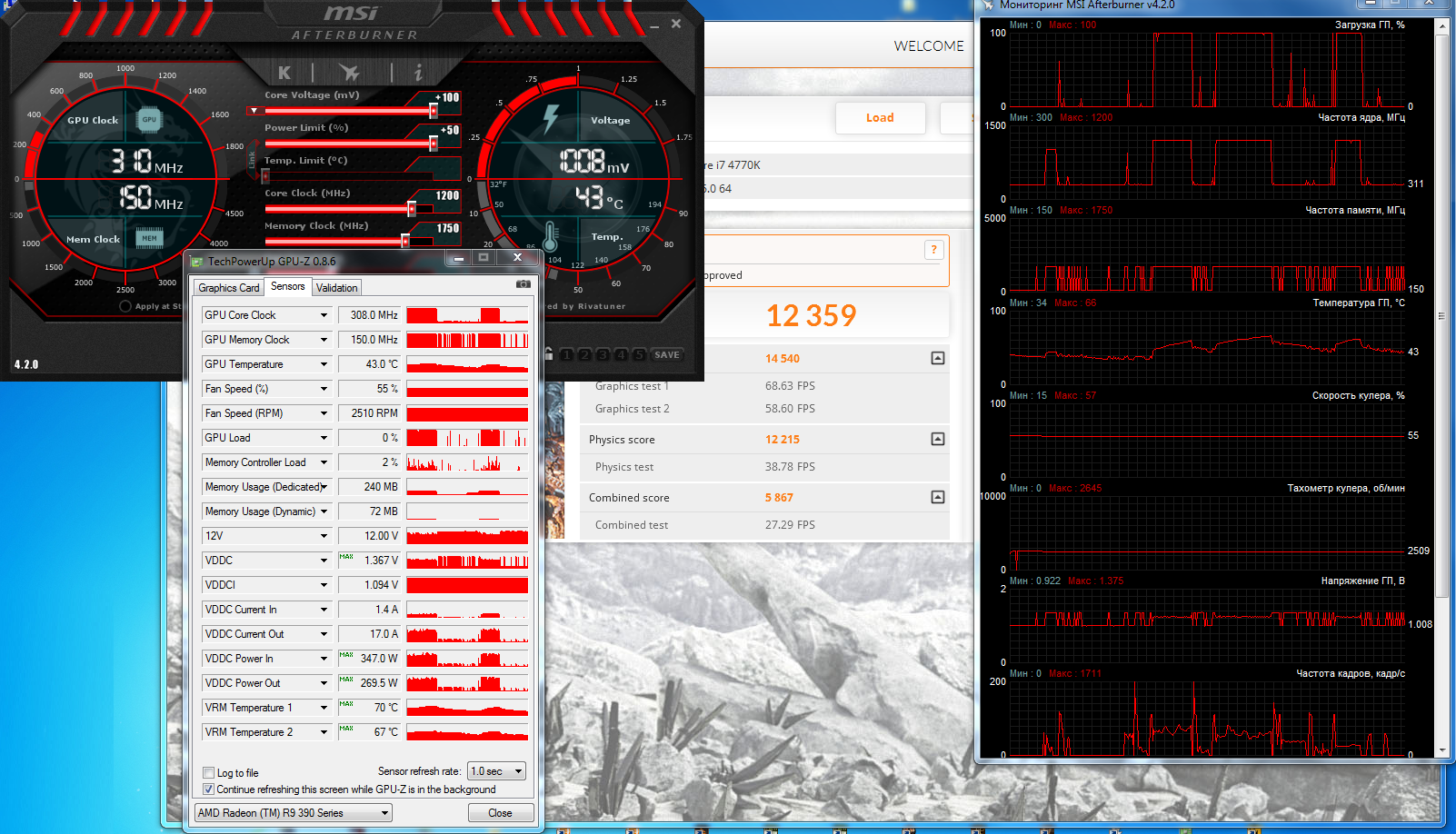Open the Sensor refresh rate dropdown

[x=497, y=771]
